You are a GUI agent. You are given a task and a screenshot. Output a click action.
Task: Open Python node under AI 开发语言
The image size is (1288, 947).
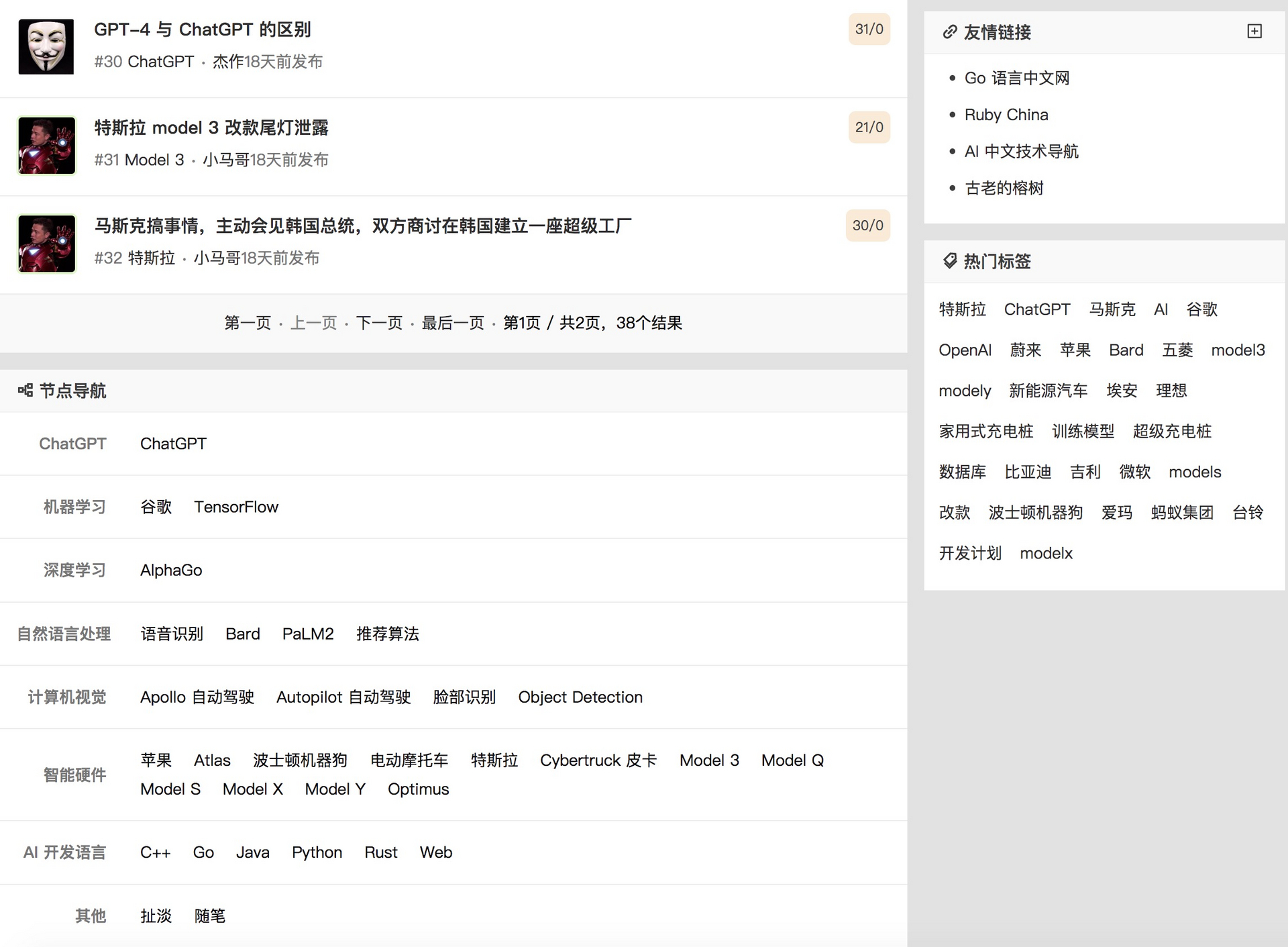coord(317,852)
